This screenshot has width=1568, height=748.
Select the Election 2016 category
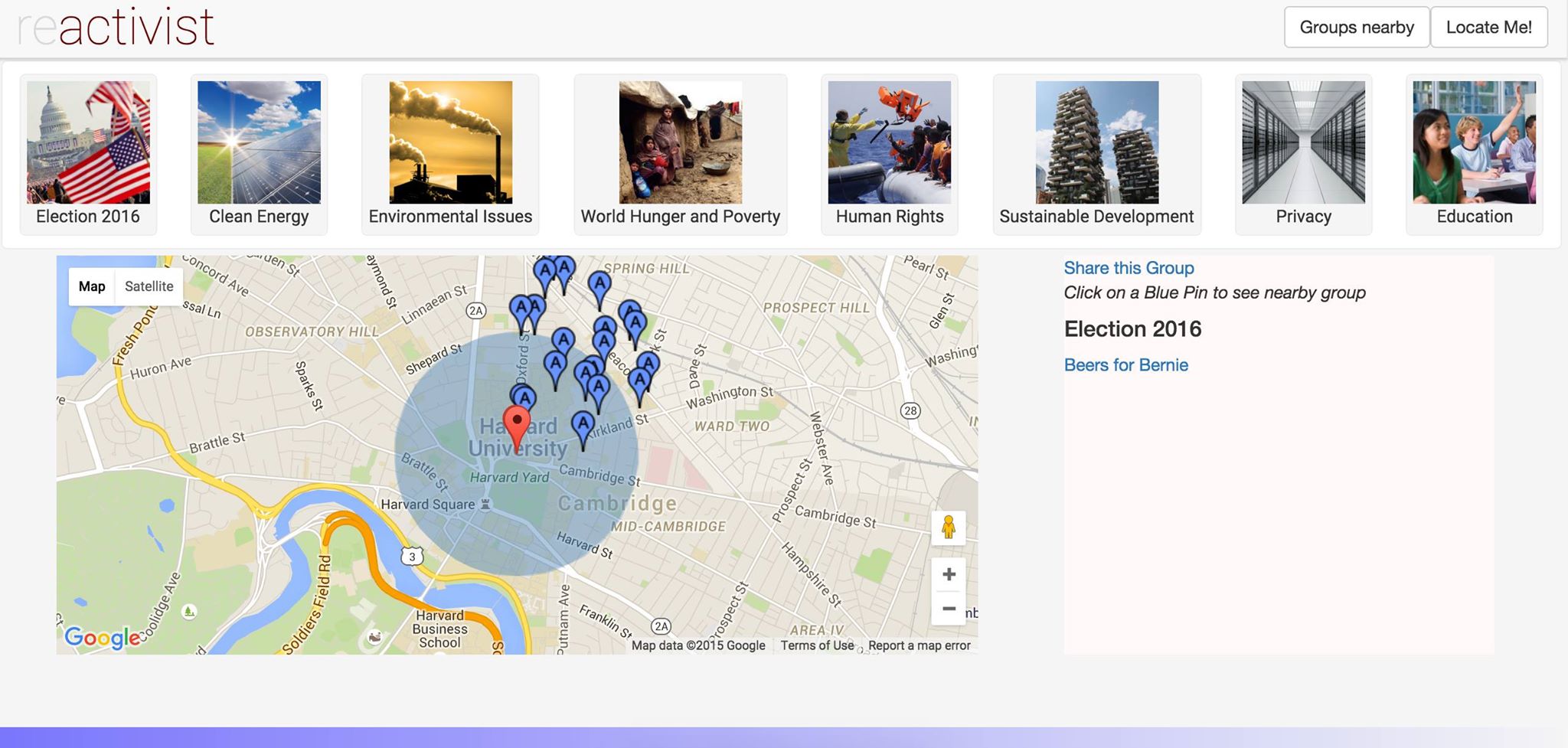point(88,155)
